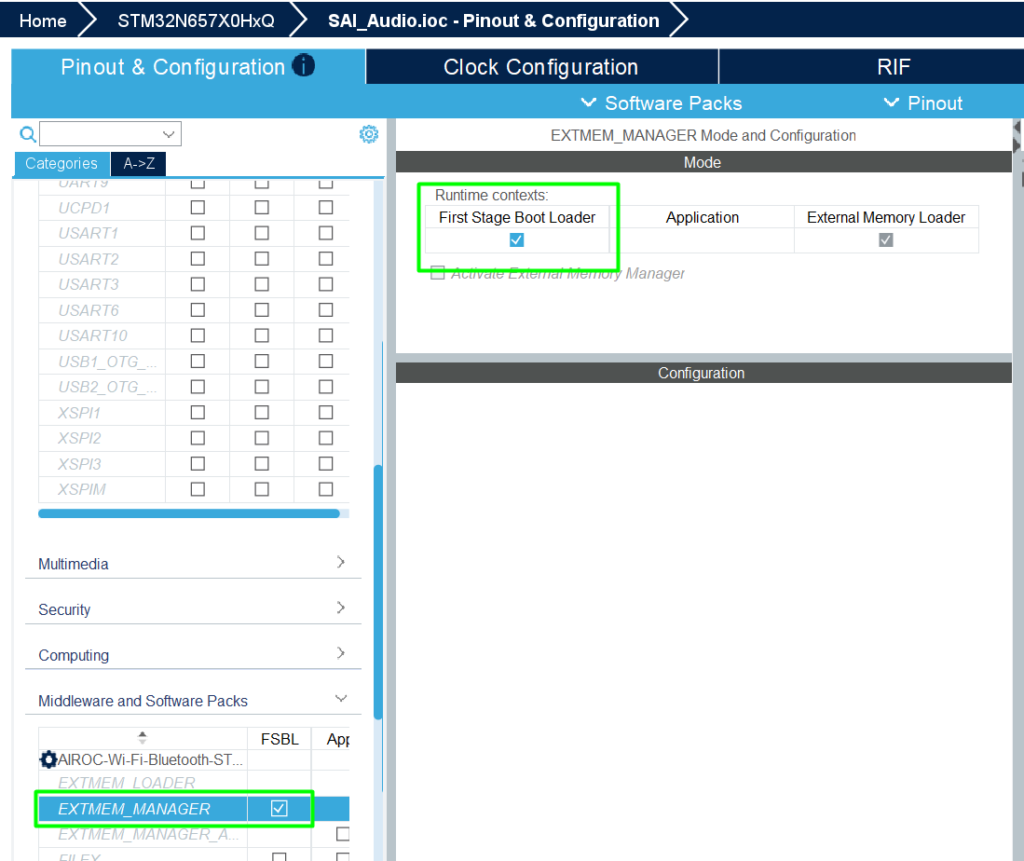1024x861 pixels.
Task: Toggle the EXTMEM_MANAGER FSBL checkbox
Action: (279, 808)
